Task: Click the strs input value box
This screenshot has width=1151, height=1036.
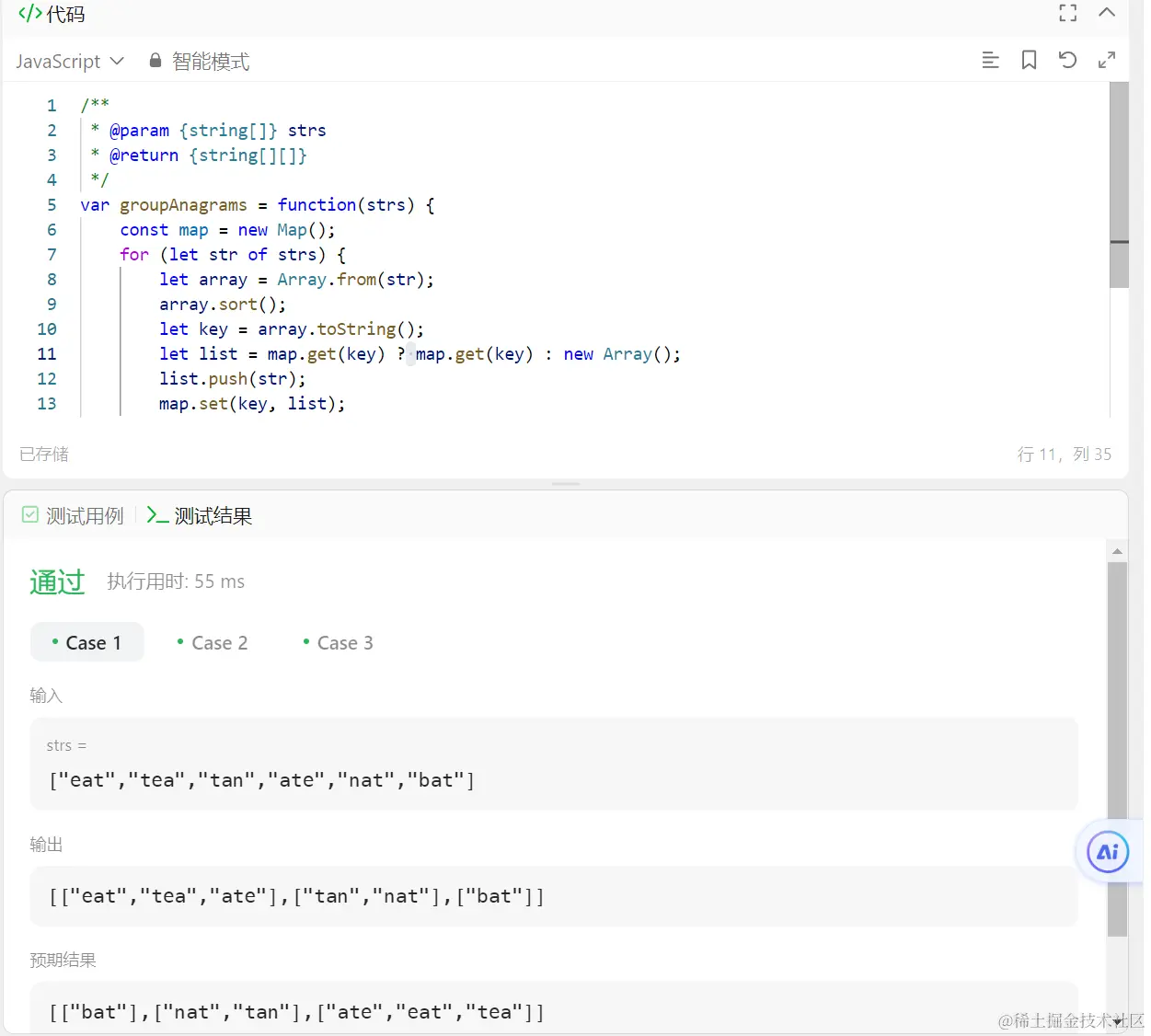Action: [x=554, y=764]
